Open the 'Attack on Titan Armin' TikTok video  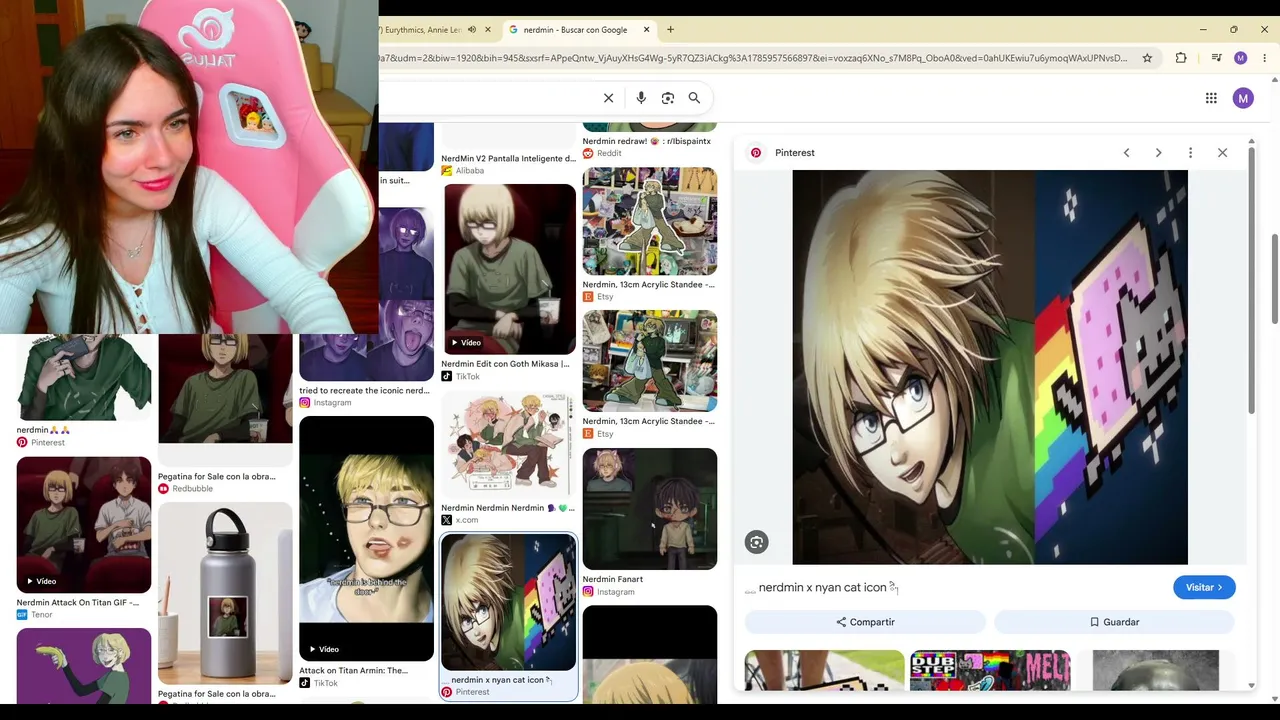(x=366, y=539)
